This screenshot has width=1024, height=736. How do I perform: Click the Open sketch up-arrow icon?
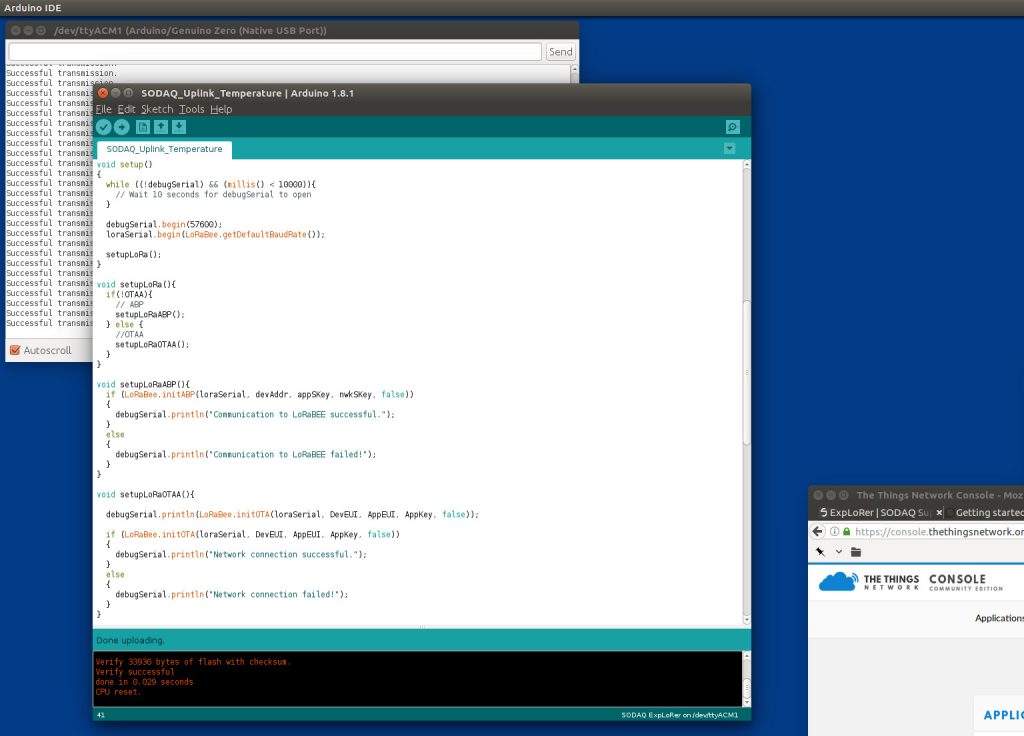pos(161,127)
